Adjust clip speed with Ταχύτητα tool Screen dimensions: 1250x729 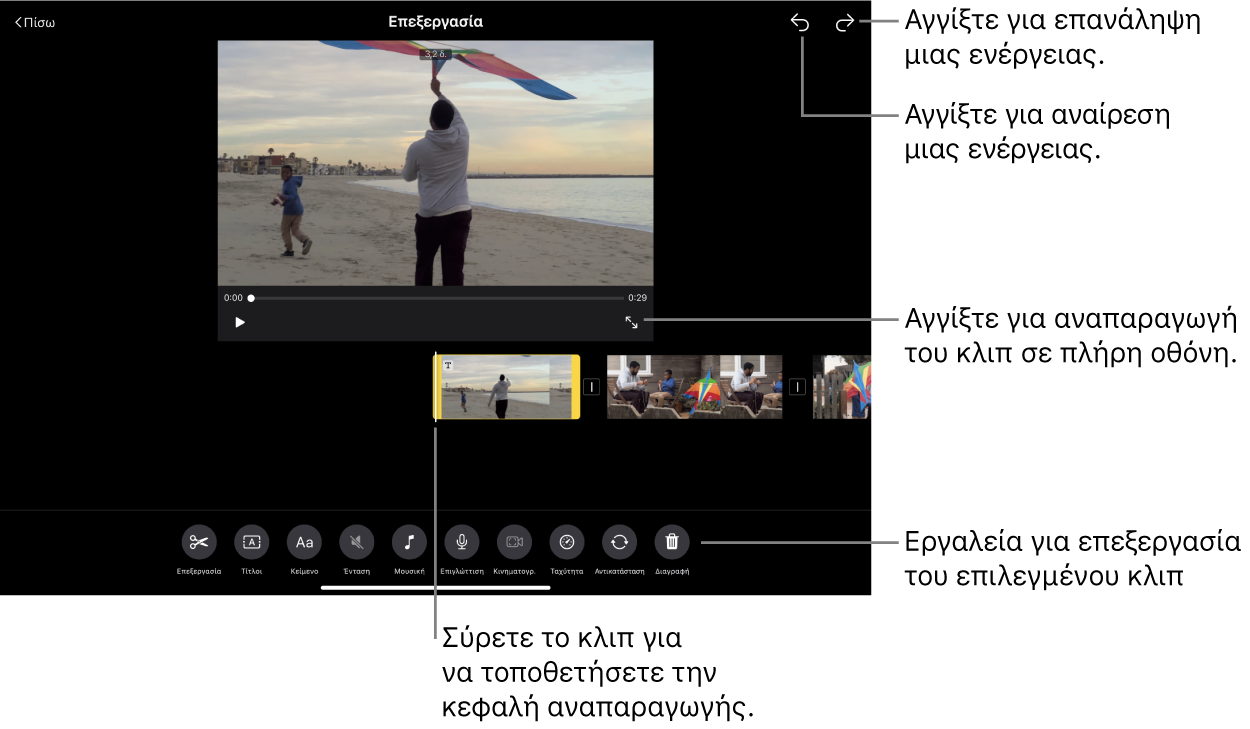[567, 542]
